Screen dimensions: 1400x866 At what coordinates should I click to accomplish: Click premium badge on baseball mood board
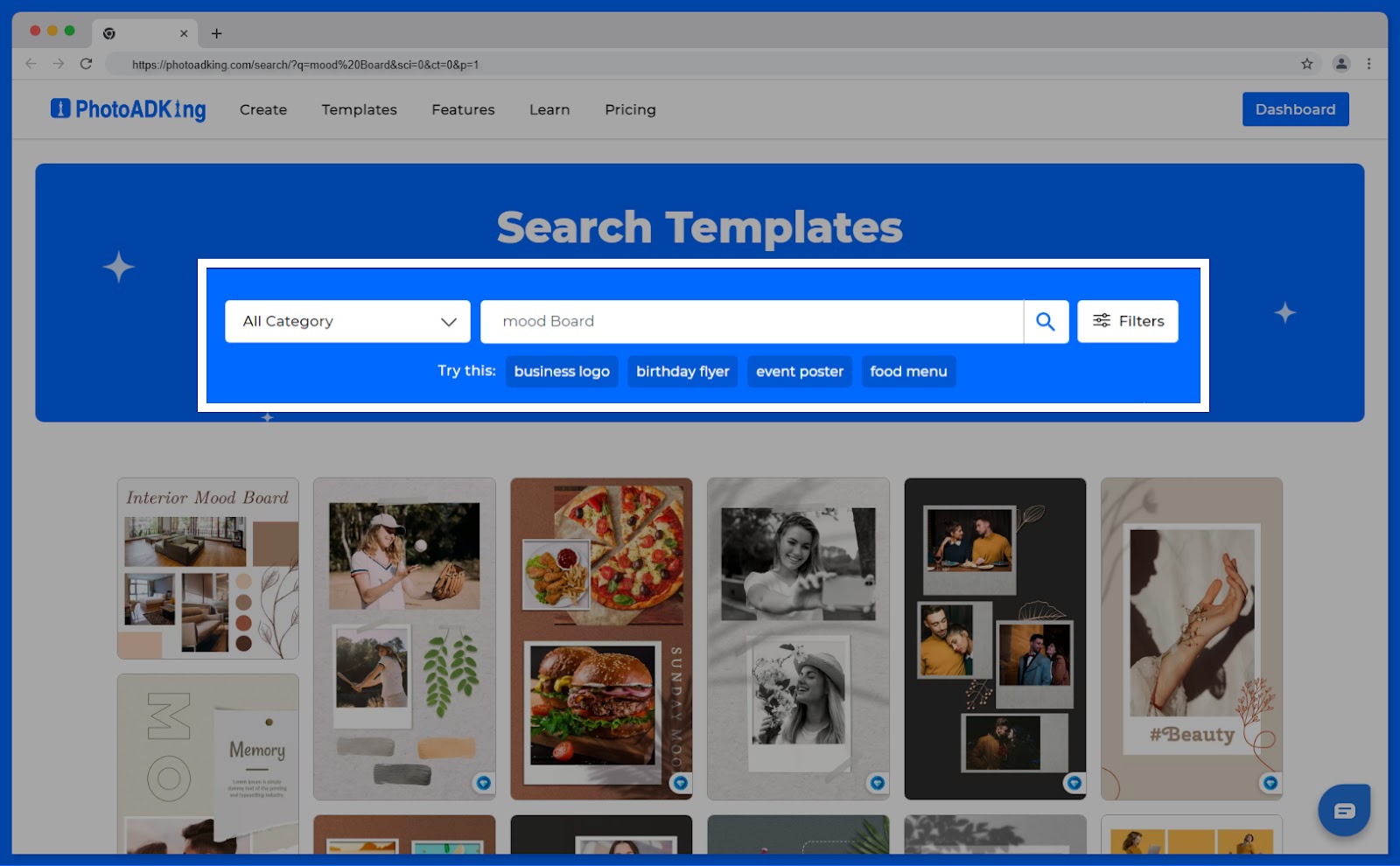click(x=483, y=783)
